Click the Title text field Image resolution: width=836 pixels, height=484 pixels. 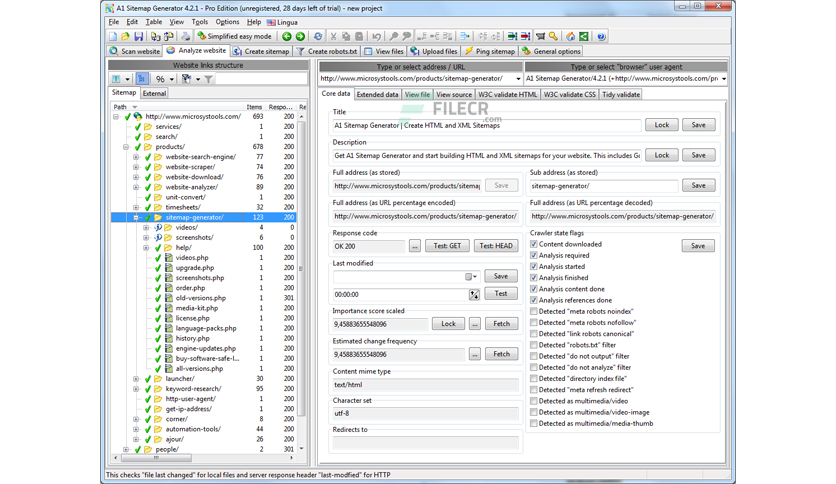486,125
